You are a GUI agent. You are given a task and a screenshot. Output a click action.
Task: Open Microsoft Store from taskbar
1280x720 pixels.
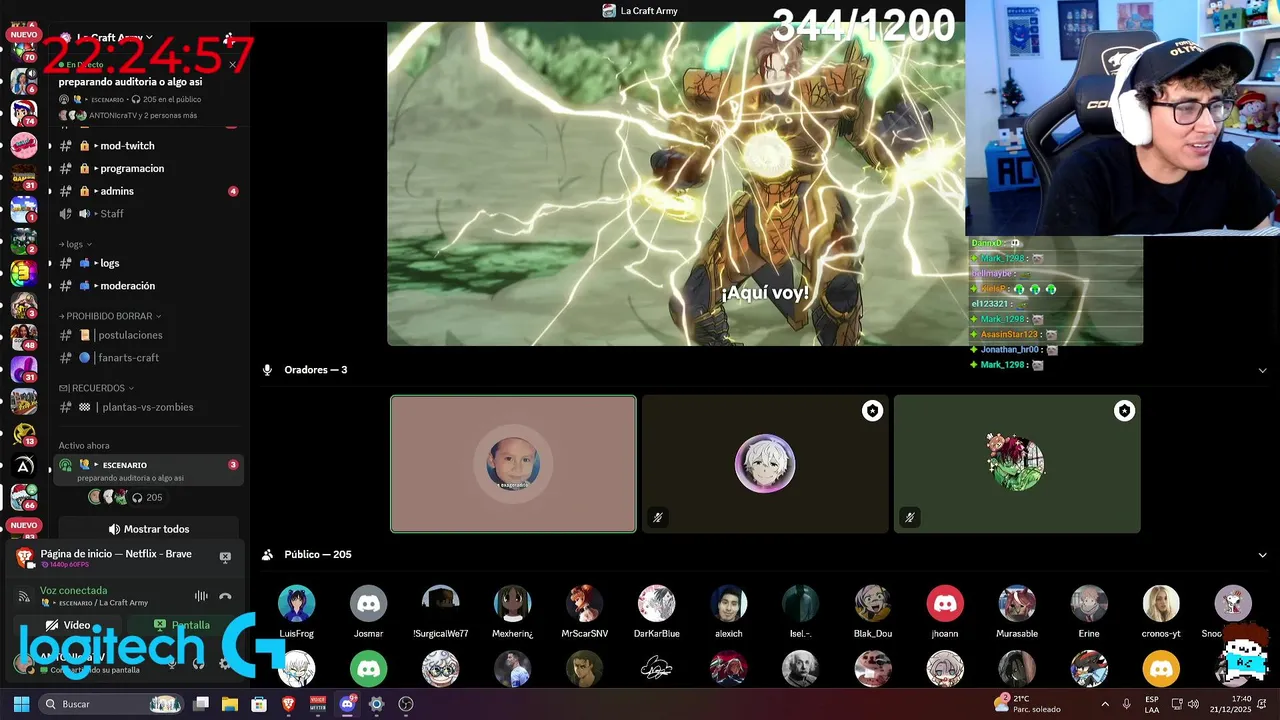click(x=259, y=704)
